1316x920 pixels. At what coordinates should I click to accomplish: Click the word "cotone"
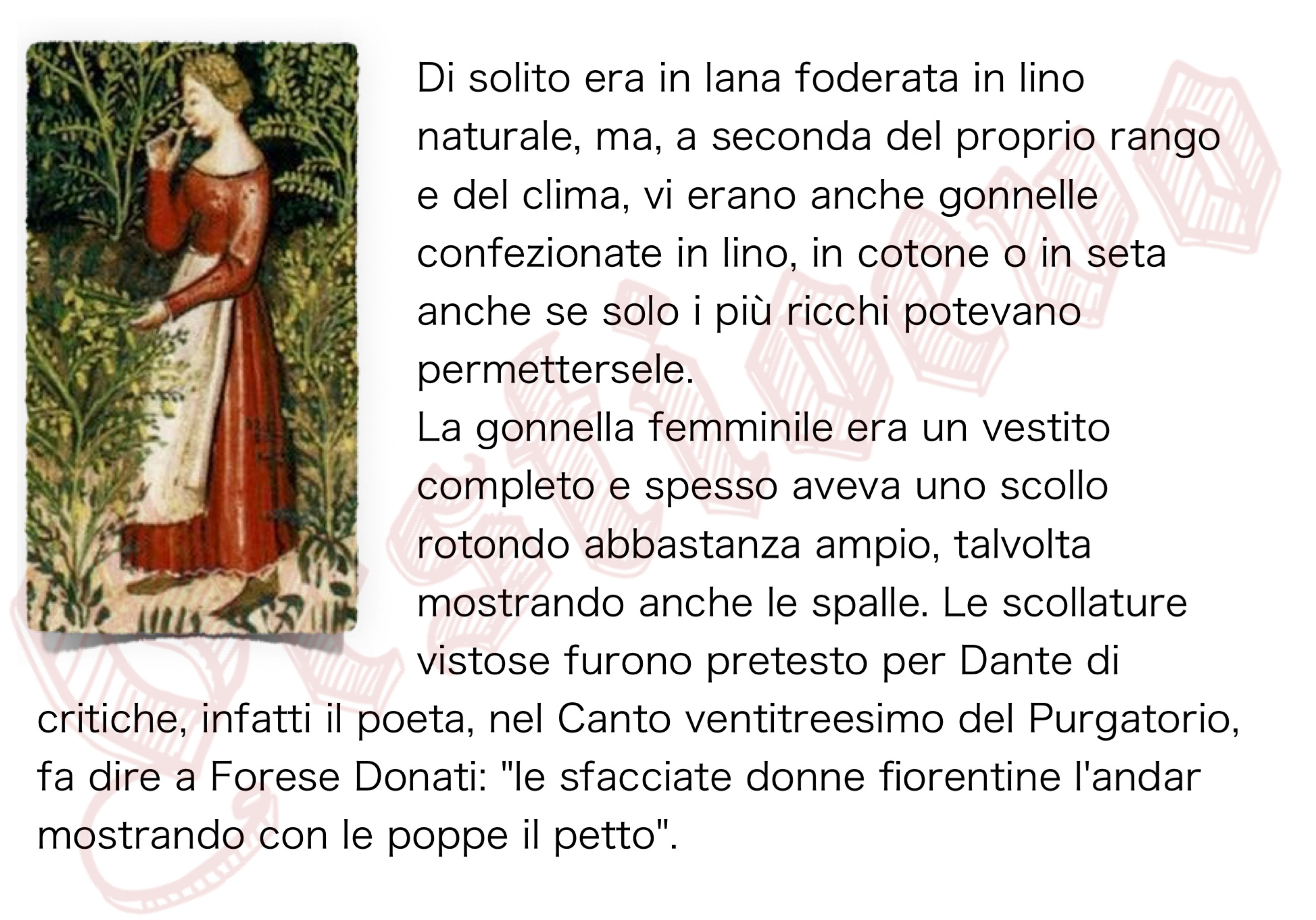pyautogui.click(x=923, y=255)
